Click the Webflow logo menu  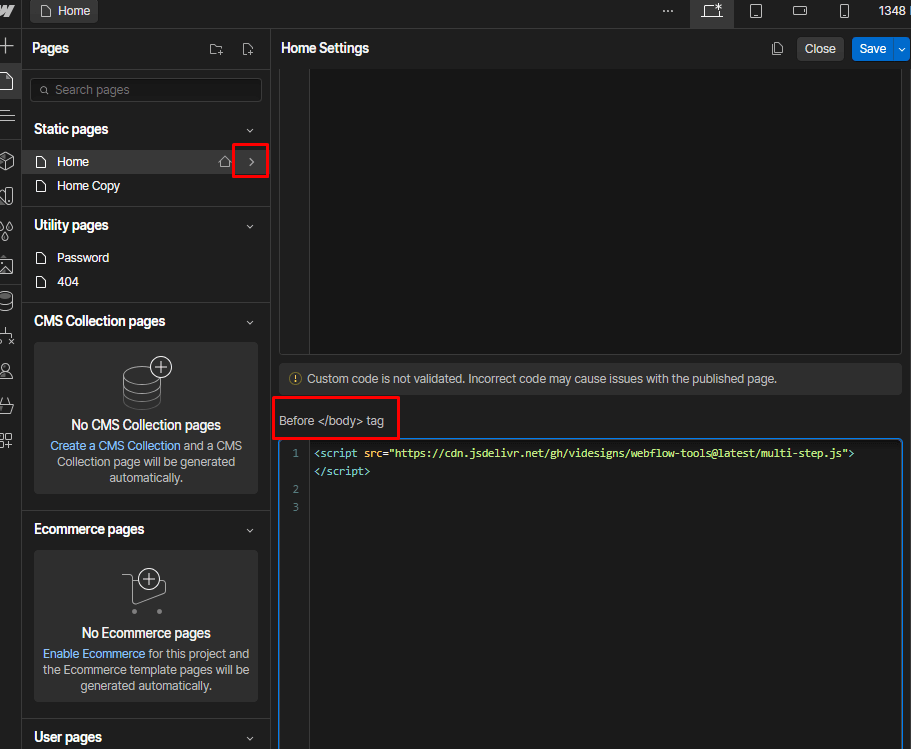point(6,10)
